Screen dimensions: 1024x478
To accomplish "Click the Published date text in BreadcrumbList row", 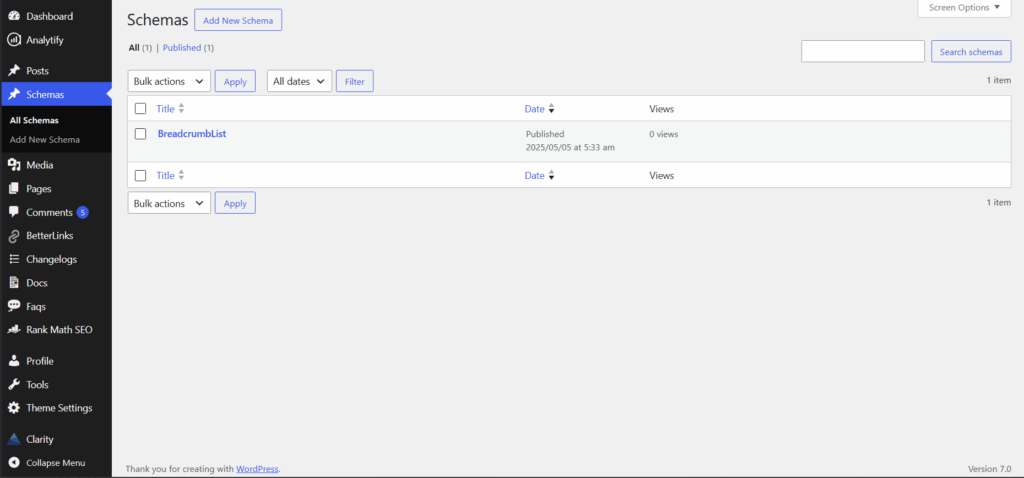I will pyautogui.click(x=570, y=141).
